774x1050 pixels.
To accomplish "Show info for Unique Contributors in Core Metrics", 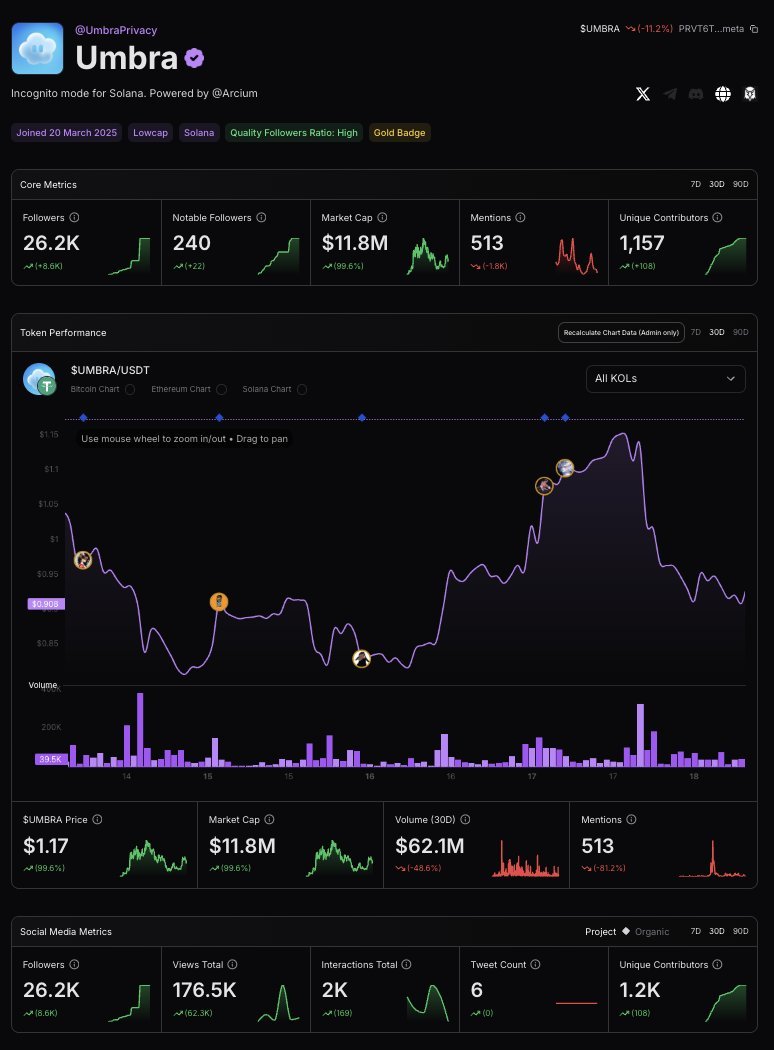I will tap(717, 218).
